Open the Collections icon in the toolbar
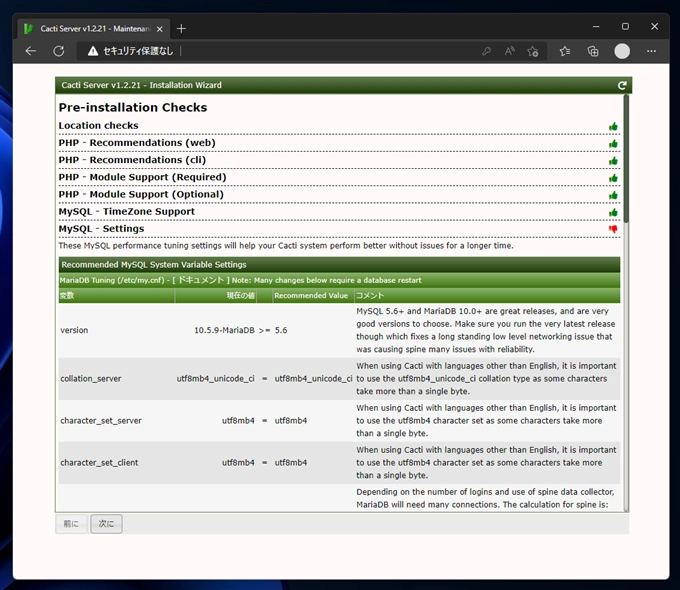The image size is (680, 590). [593, 51]
